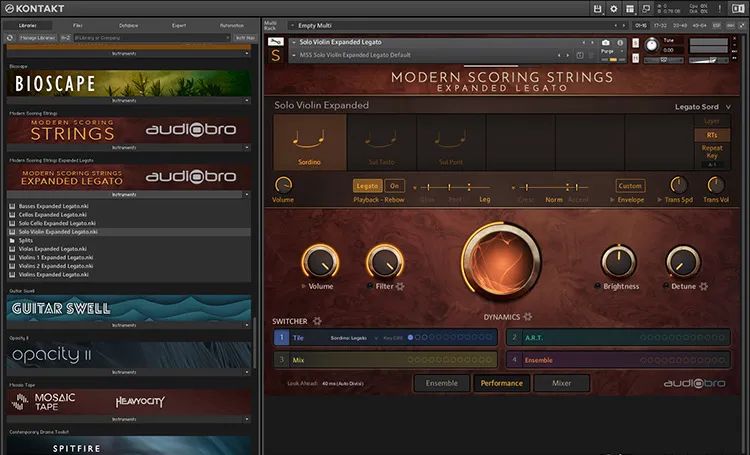Refresh the library list
This screenshot has height=455, width=750.
(10, 37)
